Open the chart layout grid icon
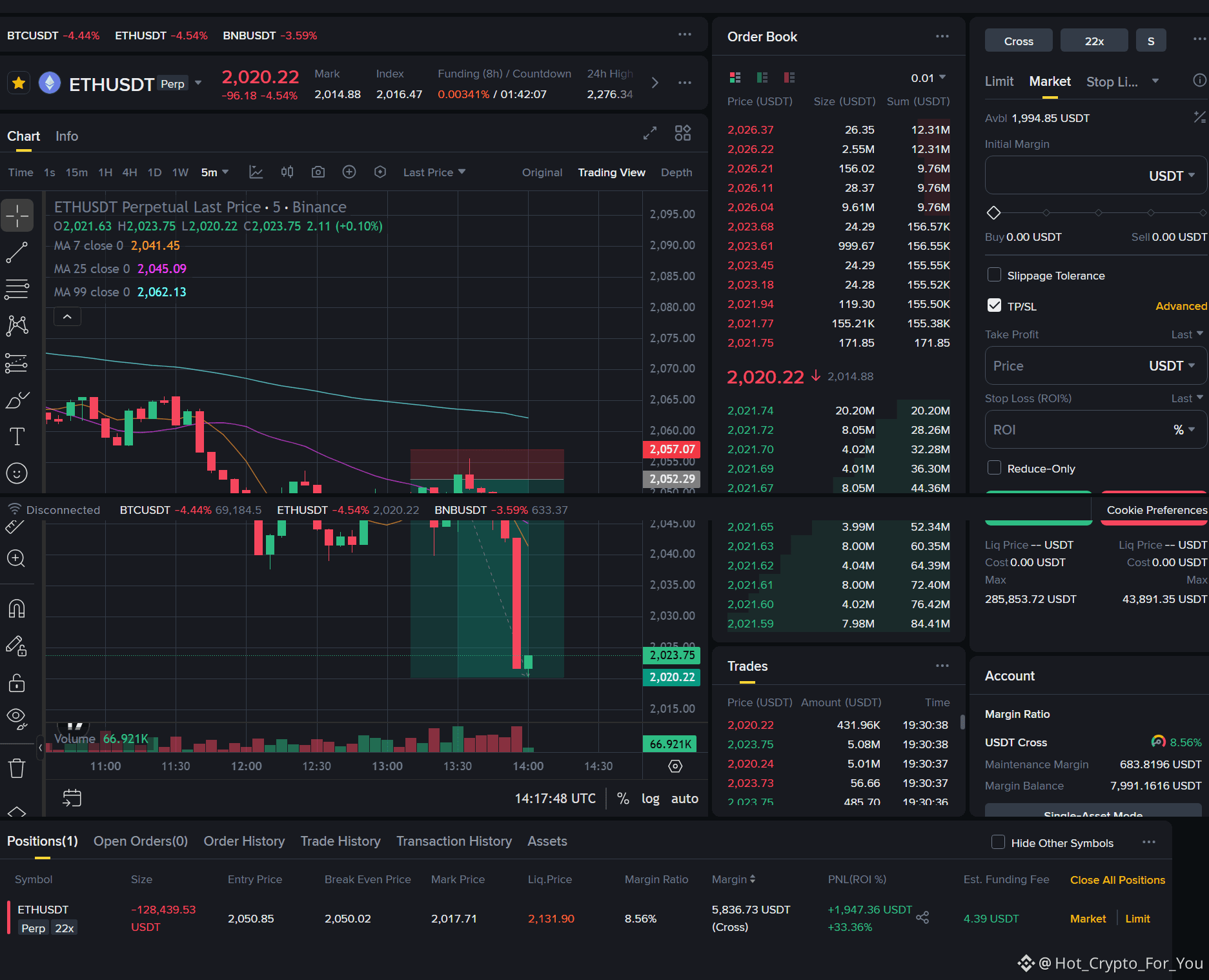1209x980 pixels. pos(683,133)
